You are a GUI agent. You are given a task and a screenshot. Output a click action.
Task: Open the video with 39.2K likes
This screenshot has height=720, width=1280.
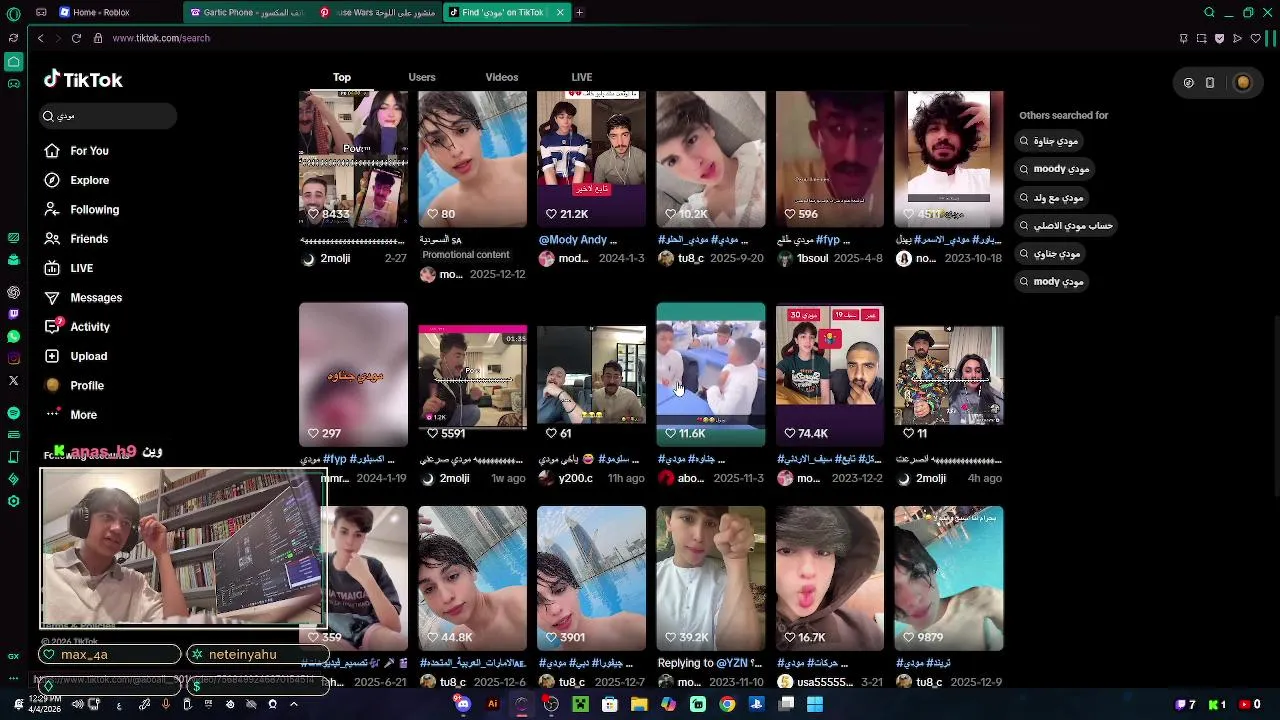pos(710,578)
